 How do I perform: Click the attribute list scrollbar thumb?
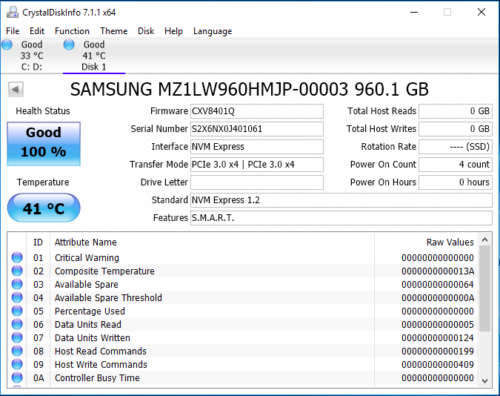coord(485,289)
